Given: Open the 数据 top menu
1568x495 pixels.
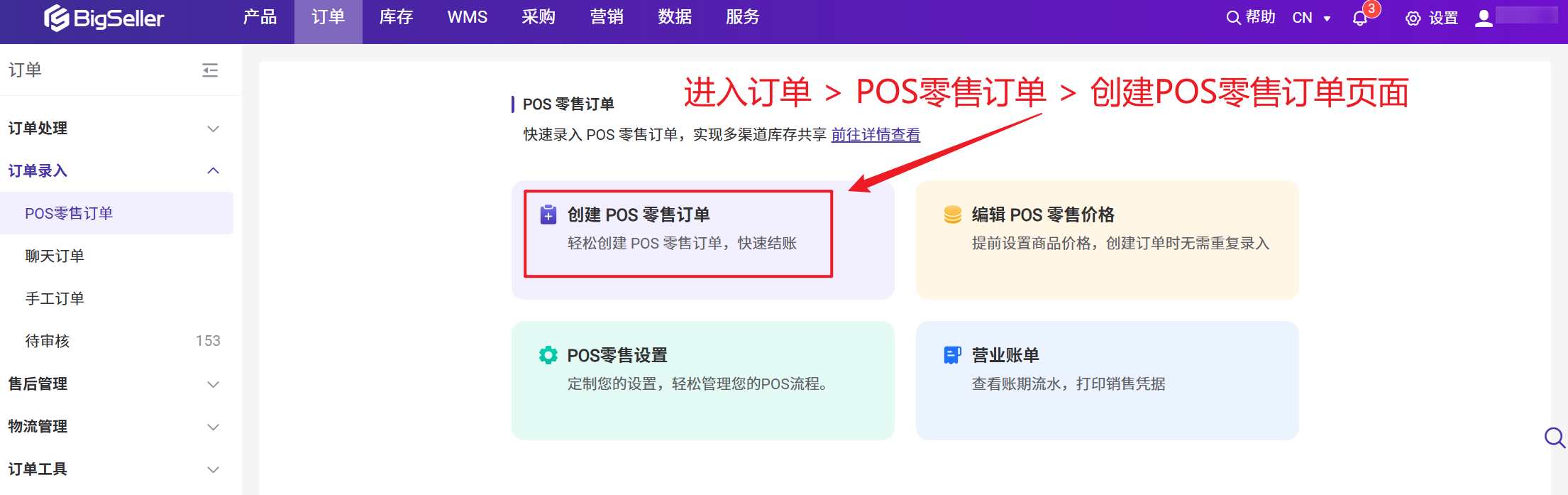Looking at the screenshot, I should coord(675,17).
